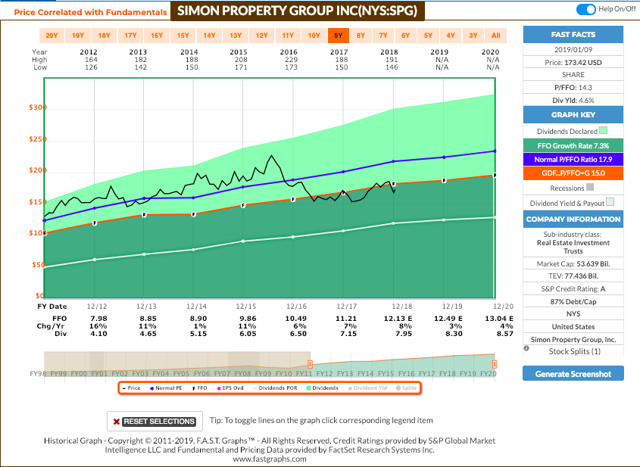This screenshot has height=467, width=640.
Task: Open the Stock Splits (1) entry
Action: (x=574, y=351)
